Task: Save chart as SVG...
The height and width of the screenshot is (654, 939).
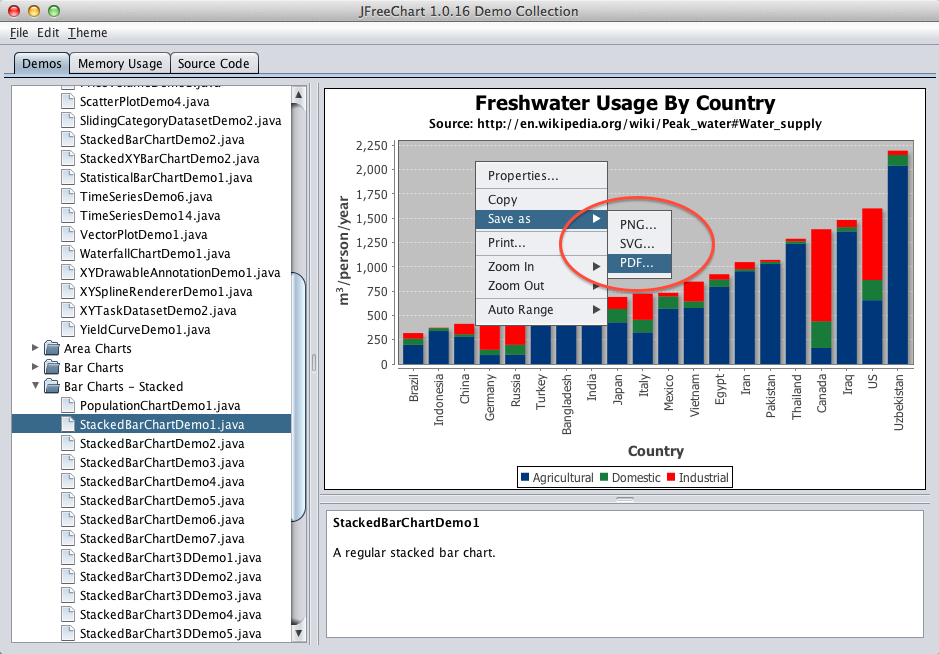Action: click(639, 244)
